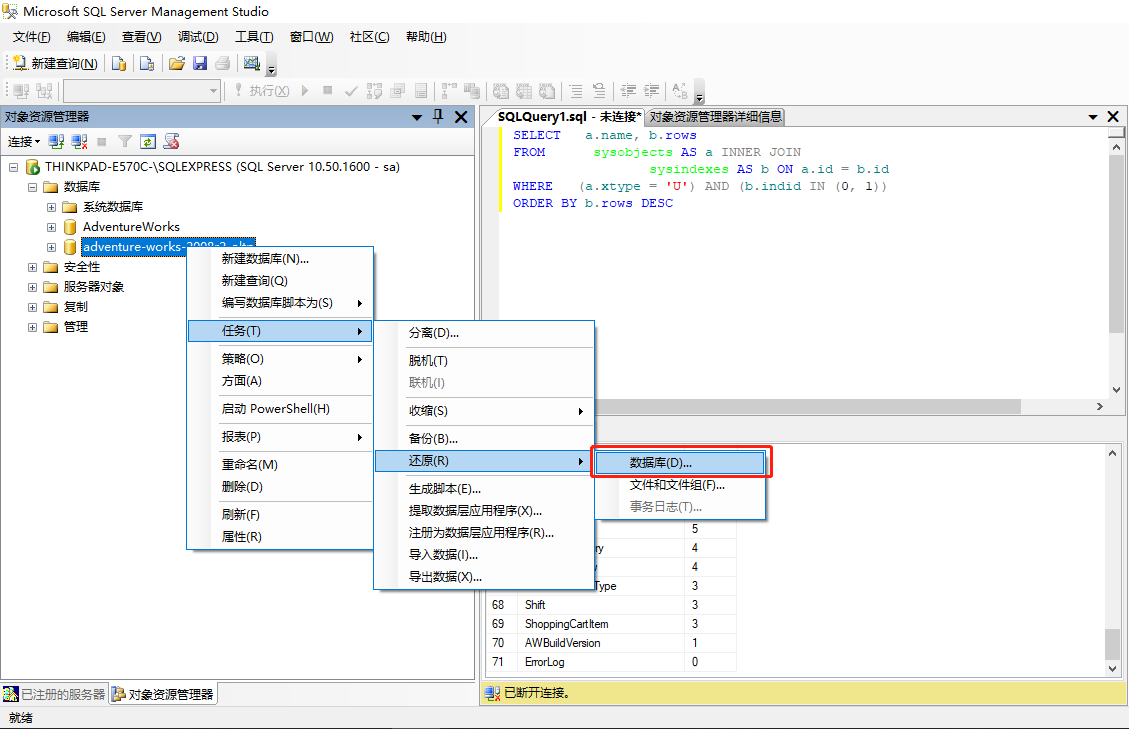Open Activity Monitor from the toolbar icon

[x=251, y=63]
